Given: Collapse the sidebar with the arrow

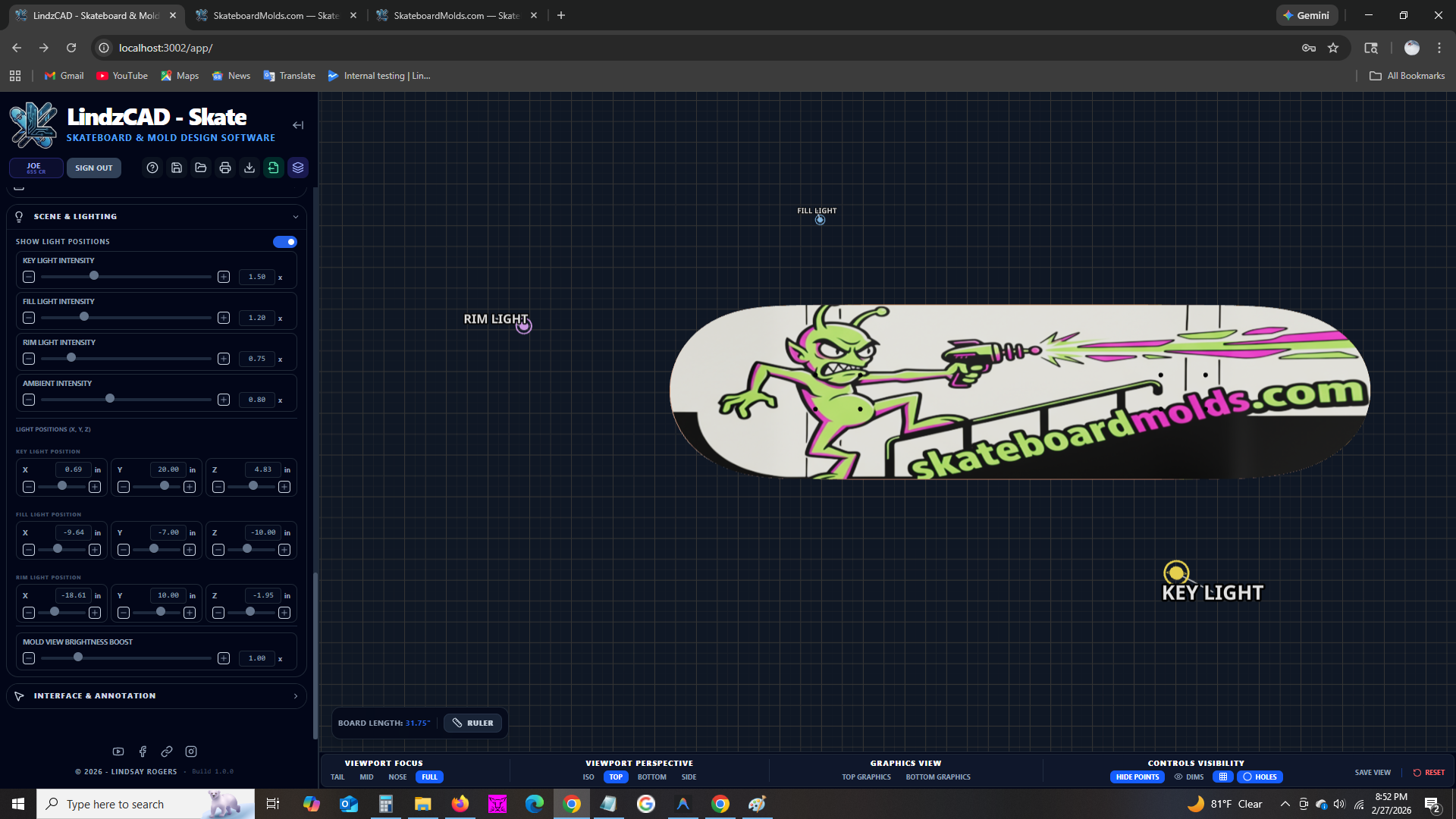Looking at the screenshot, I should pyautogui.click(x=297, y=125).
